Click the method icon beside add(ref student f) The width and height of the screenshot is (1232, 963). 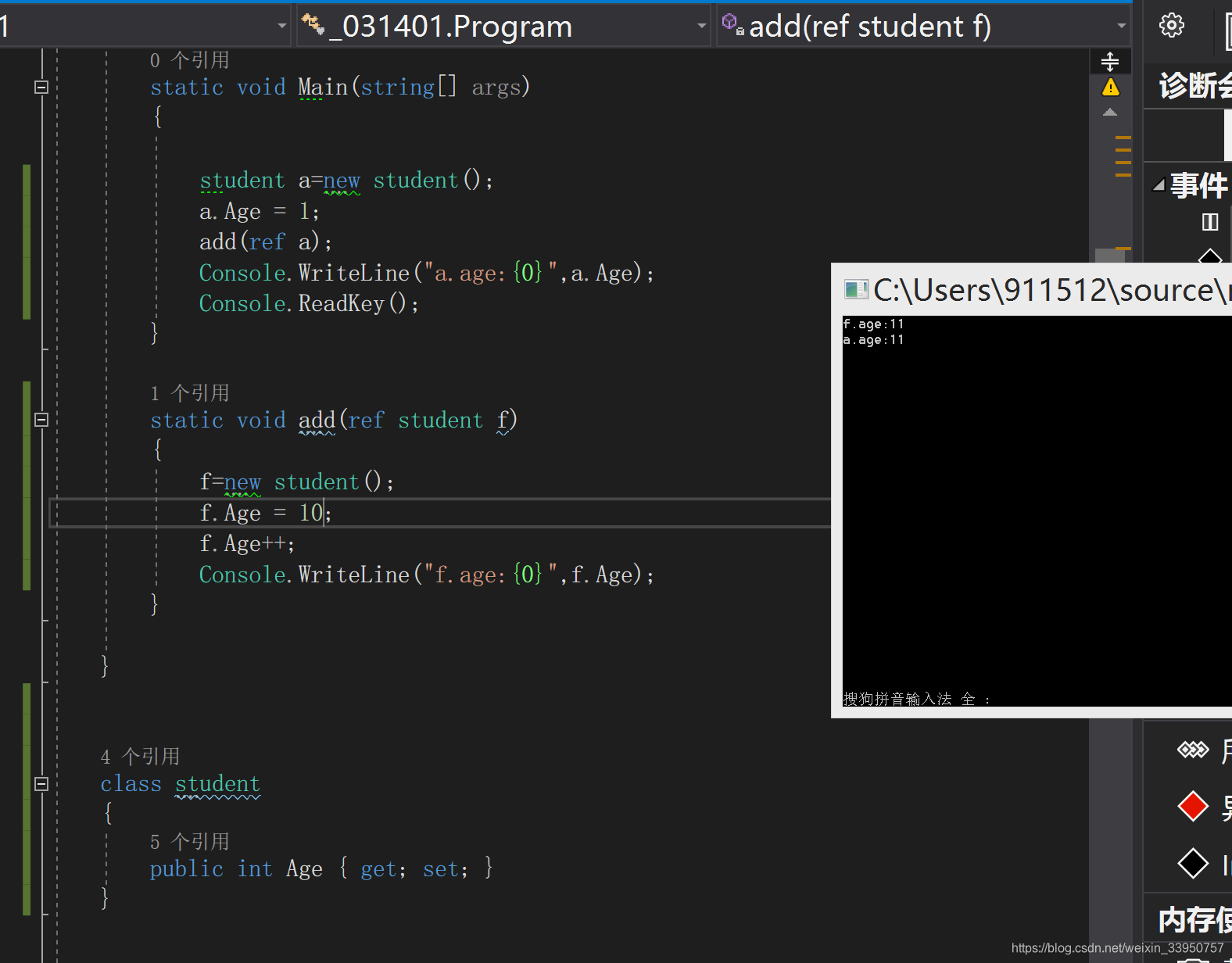coord(732,24)
